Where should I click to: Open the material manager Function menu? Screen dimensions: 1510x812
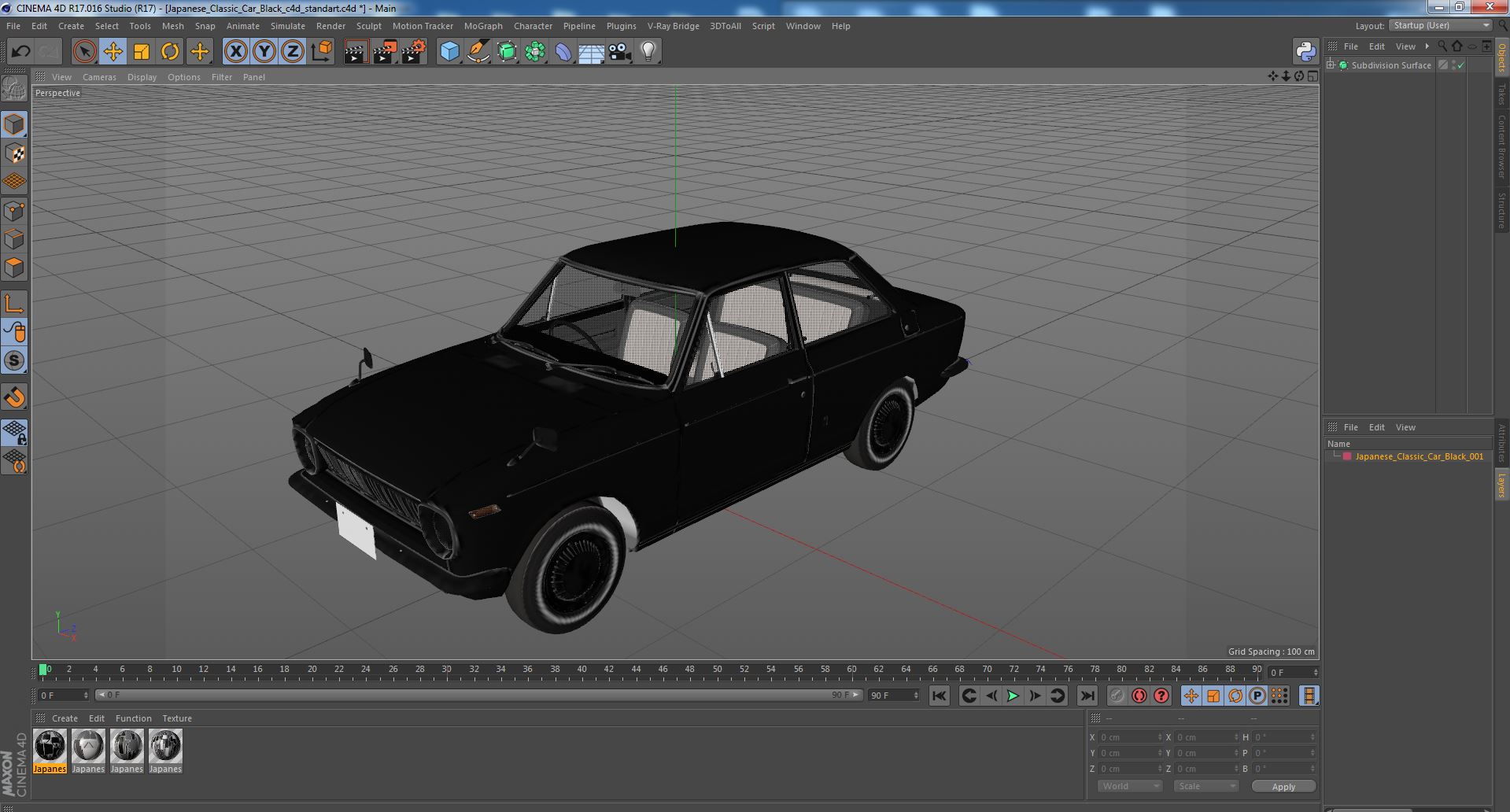click(133, 718)
